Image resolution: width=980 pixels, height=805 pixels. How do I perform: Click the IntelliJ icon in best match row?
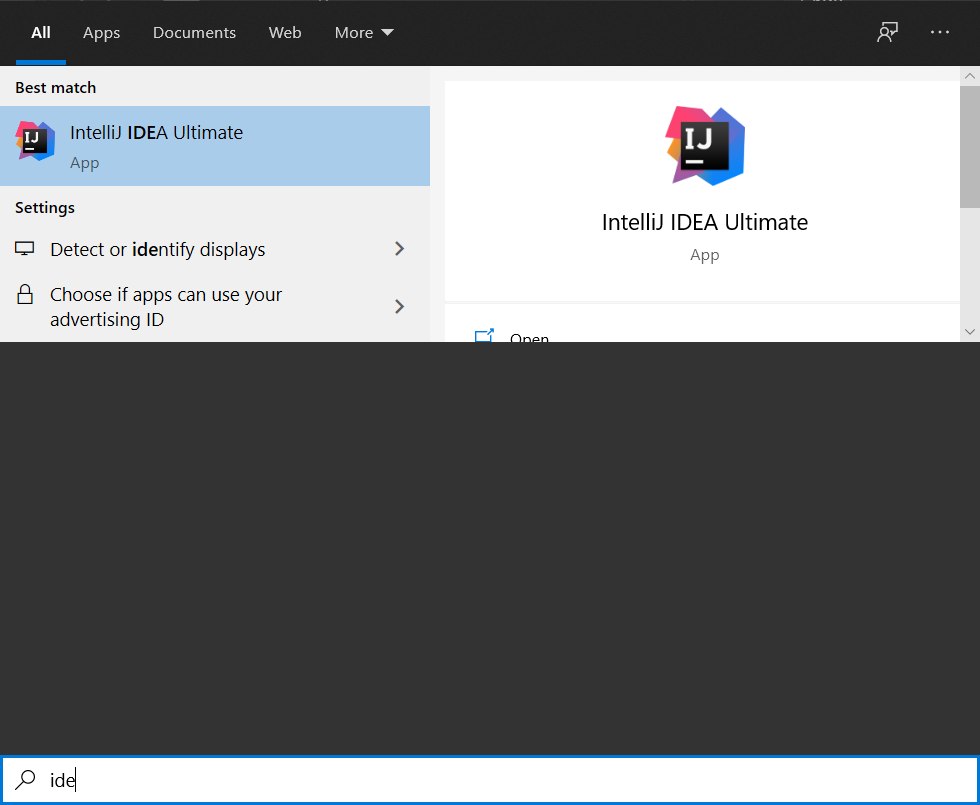pos(35,141)
